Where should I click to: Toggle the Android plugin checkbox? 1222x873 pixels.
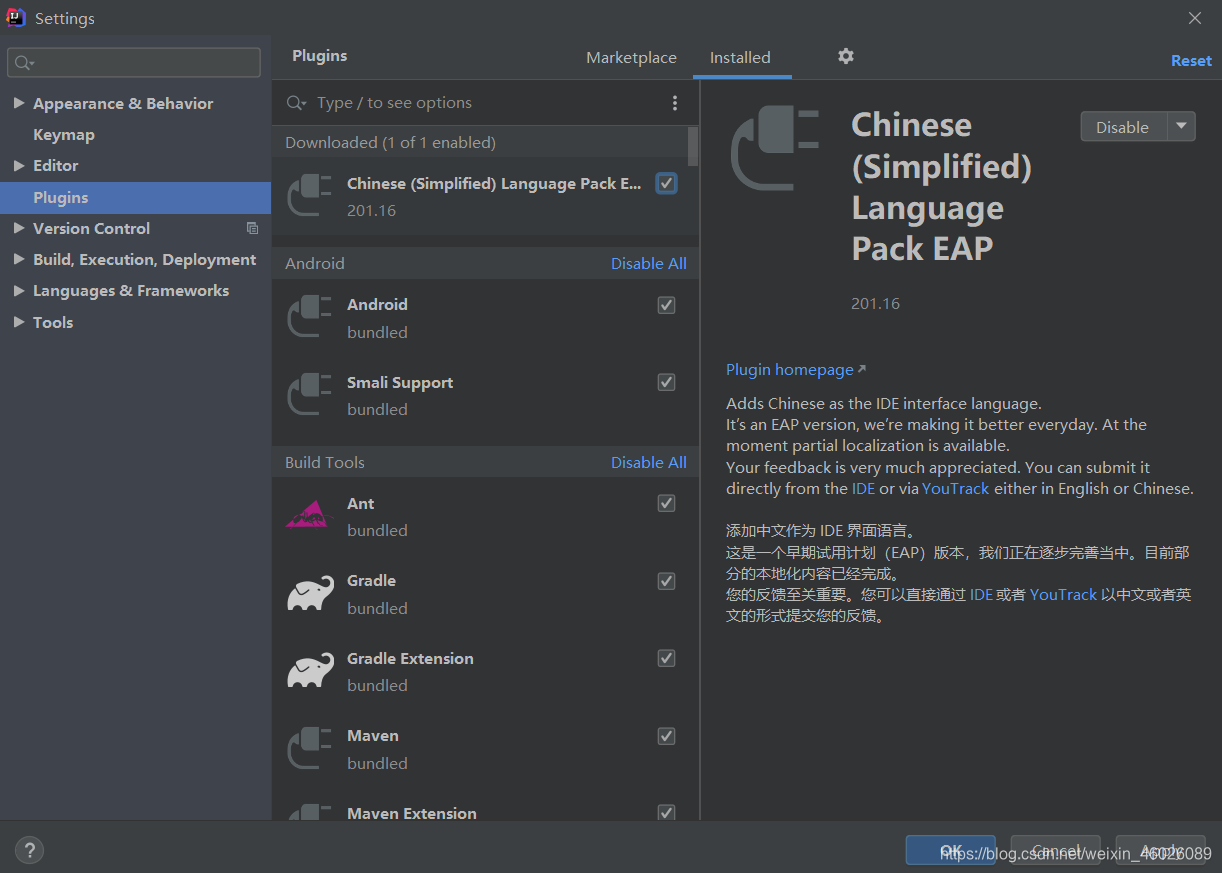click(x=666, y=305)
